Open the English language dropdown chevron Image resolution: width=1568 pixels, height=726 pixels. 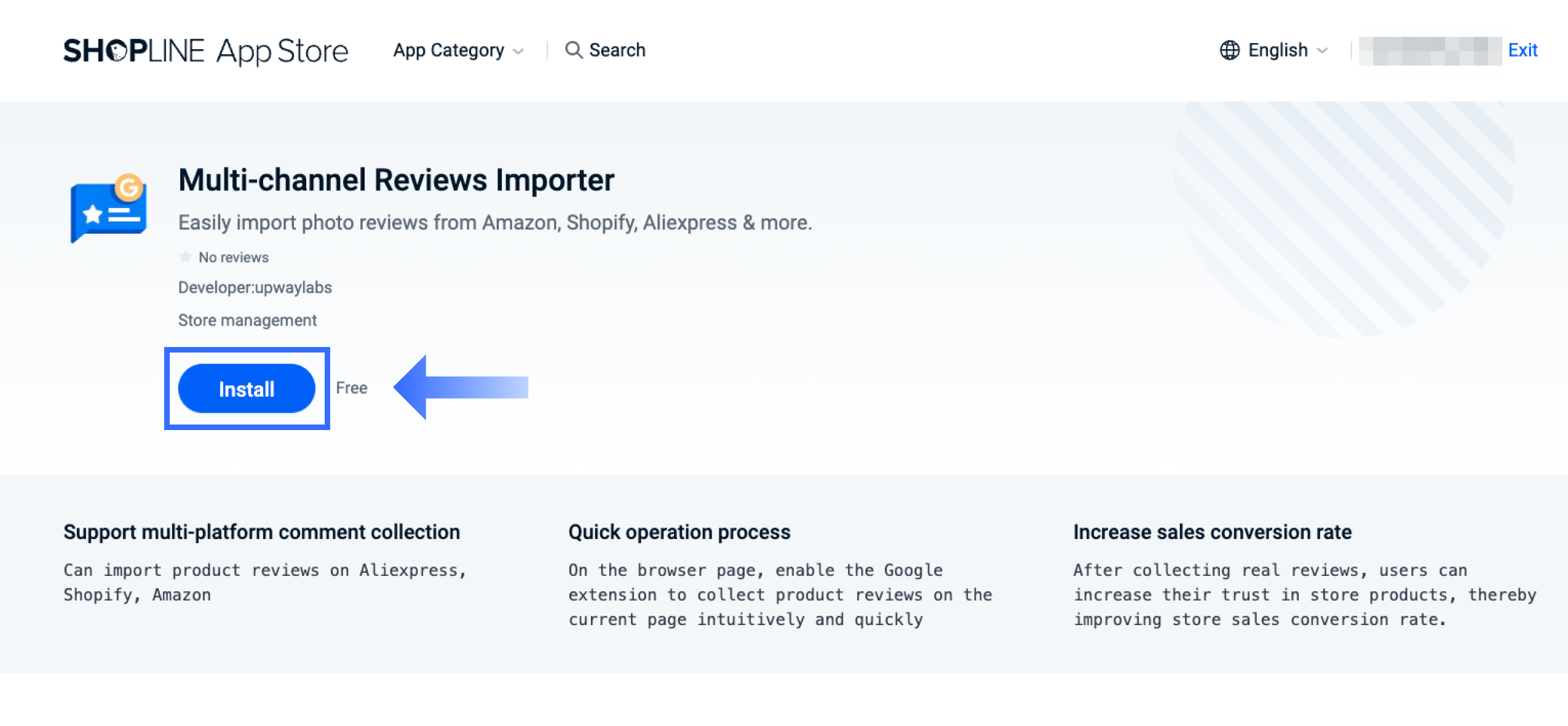[1323, 50]
